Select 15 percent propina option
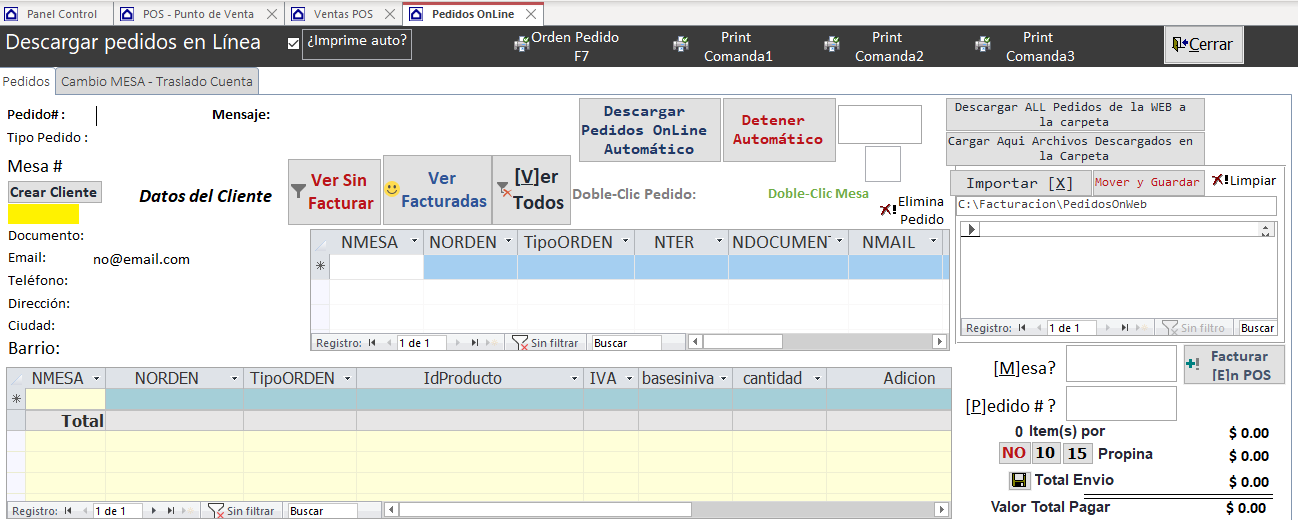The image size is (1298, 520). coord(1076,453)
